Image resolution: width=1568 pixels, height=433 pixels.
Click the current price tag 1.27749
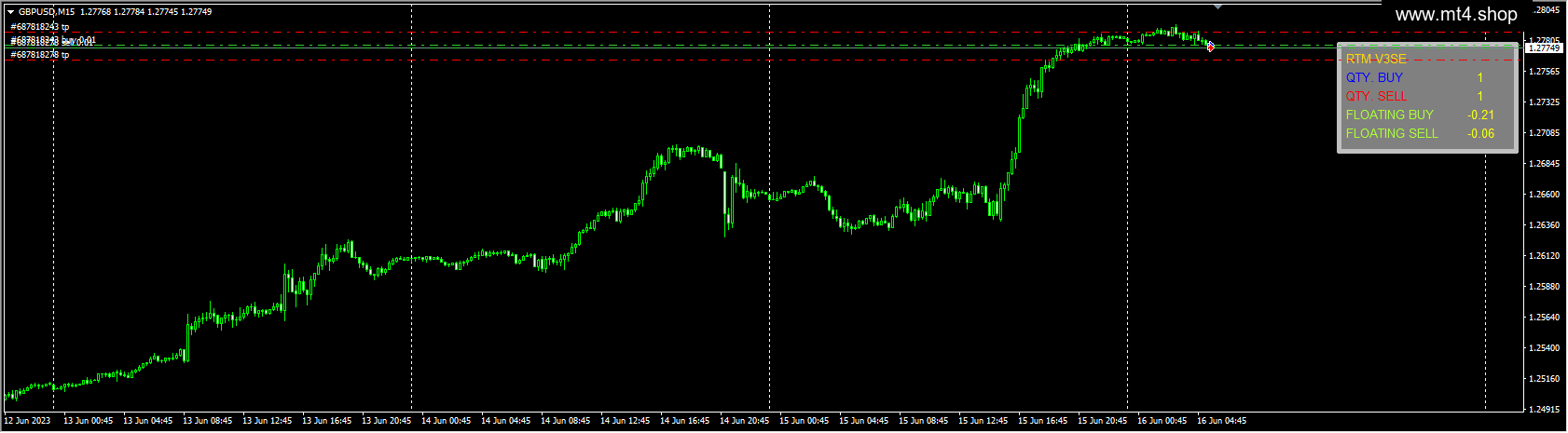[1545, 47]
